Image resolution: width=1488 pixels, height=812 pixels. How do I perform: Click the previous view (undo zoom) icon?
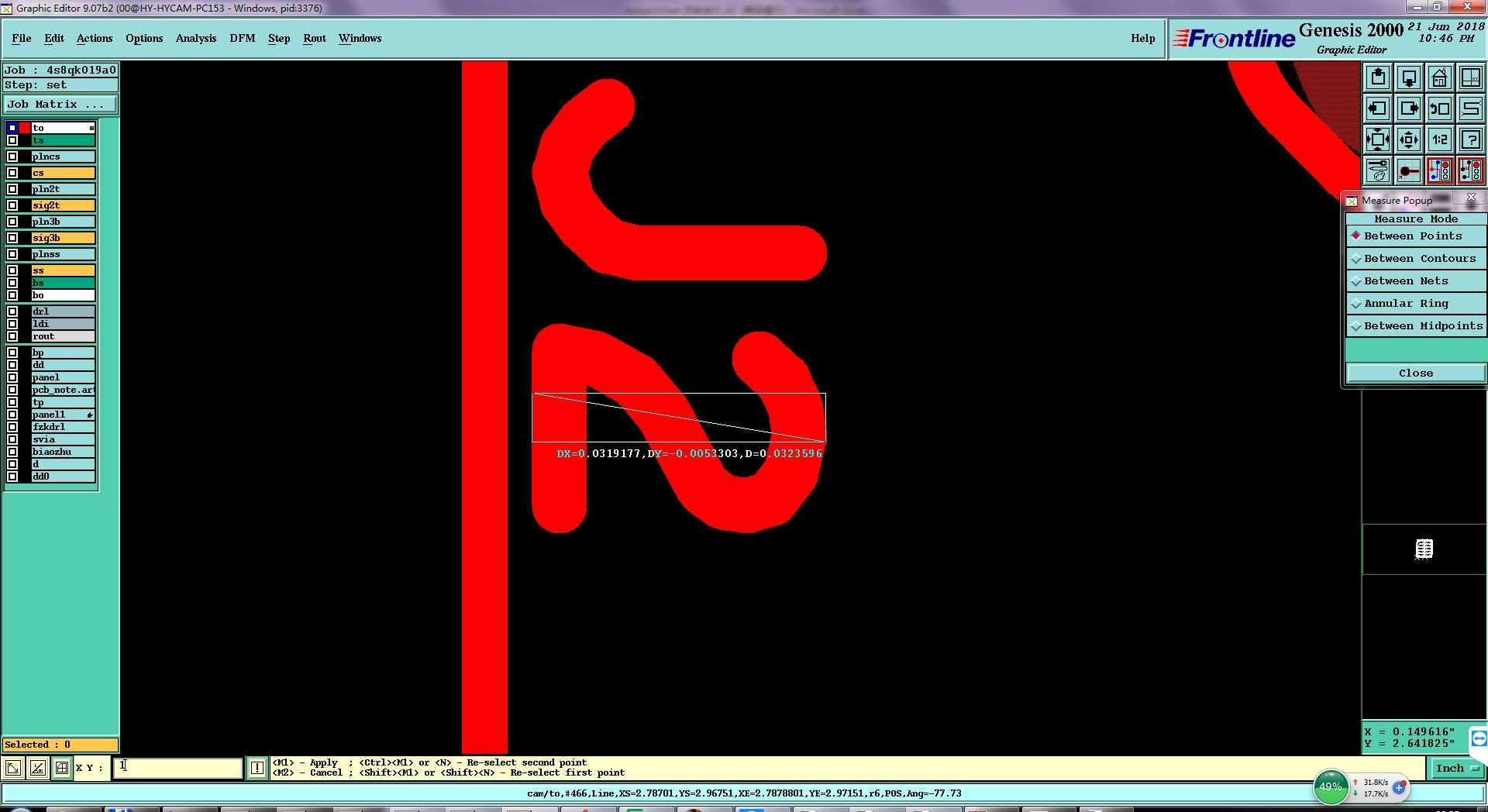click(x=1440, y=108)
